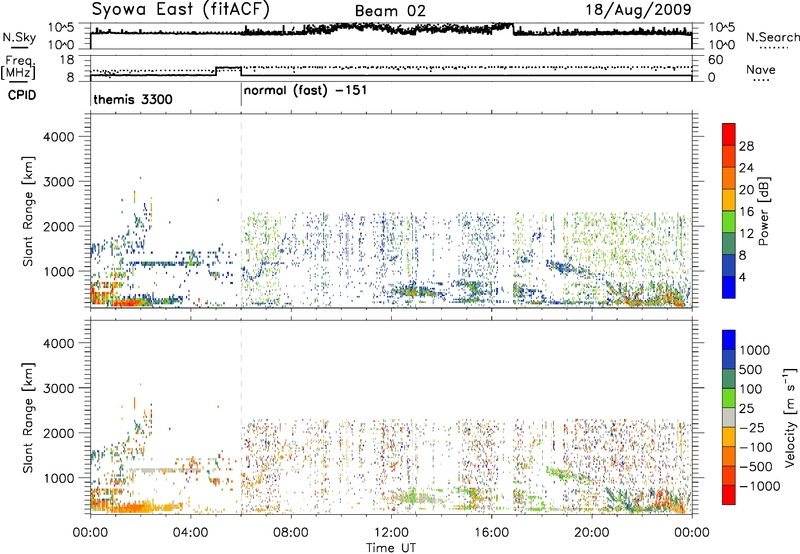Image resolution: width=800 pixels, height=554 pixels.
Task: Click the 'Slant Range [km]' label of velocity panel
Action: point(28,418)
